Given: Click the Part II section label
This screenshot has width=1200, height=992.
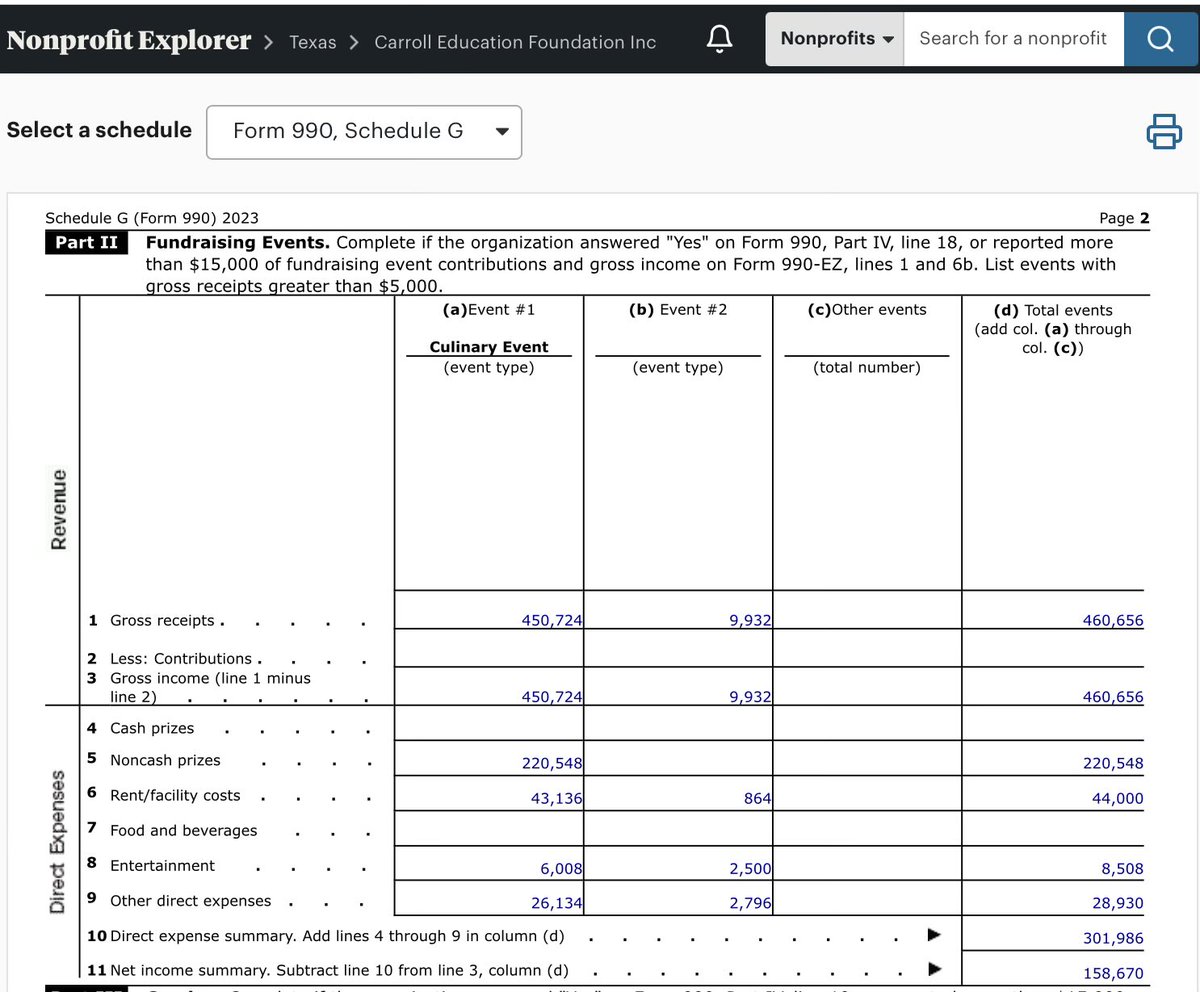Looking at the screenshot, I should (x=87, y=243).
